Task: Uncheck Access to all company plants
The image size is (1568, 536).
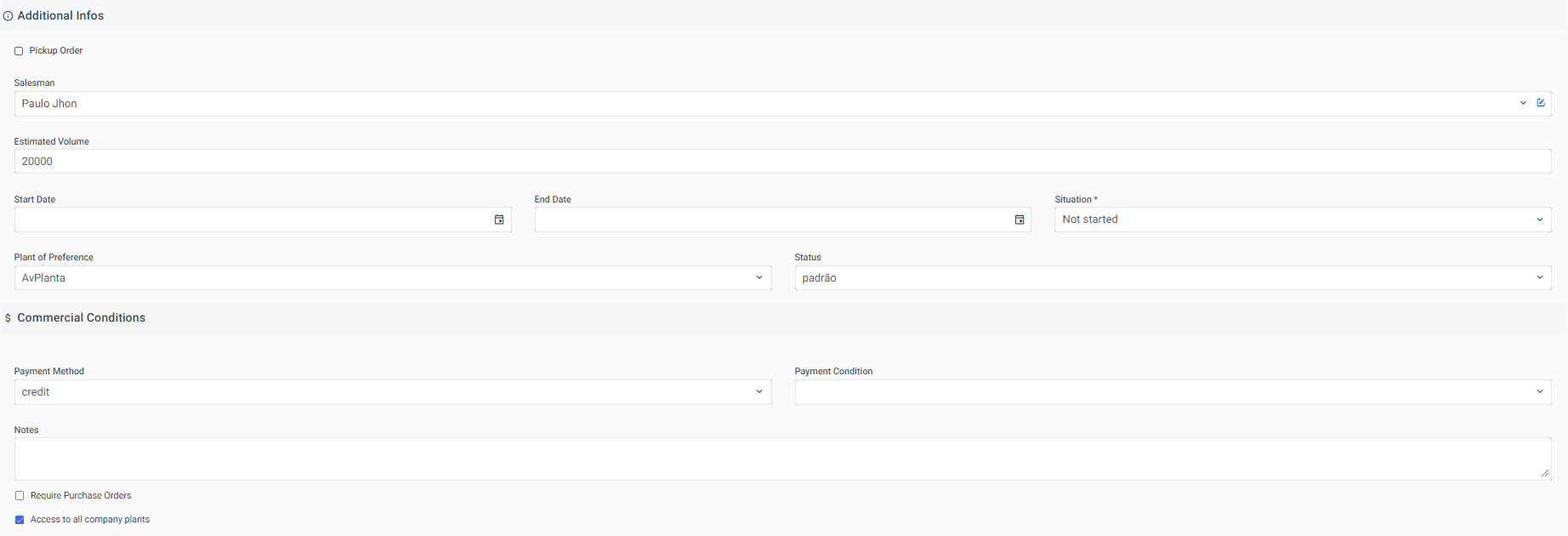Action: point(20,520)
